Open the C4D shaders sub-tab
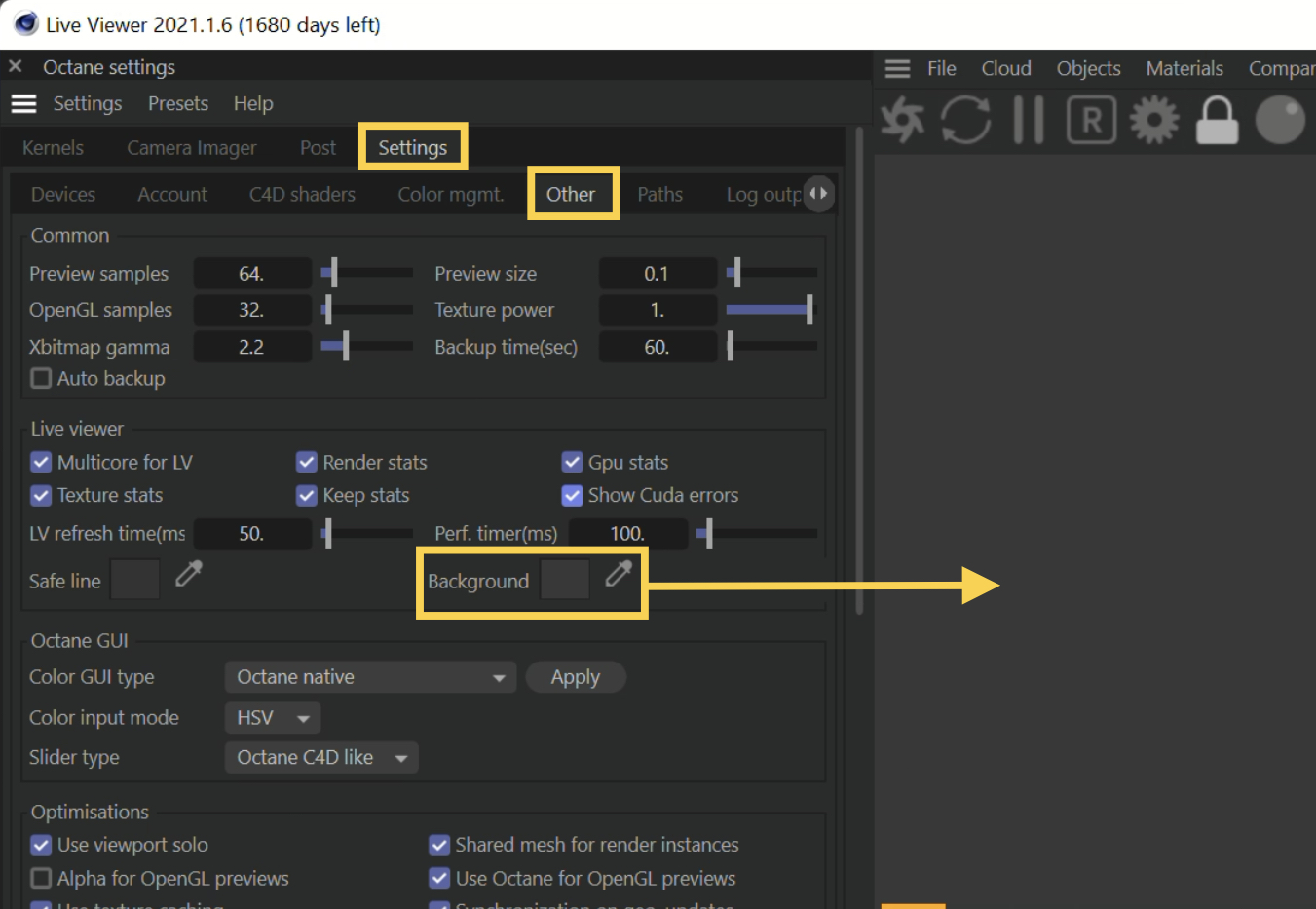Image resolution: width=1316 pixels, height=909 pixels. 302,195
